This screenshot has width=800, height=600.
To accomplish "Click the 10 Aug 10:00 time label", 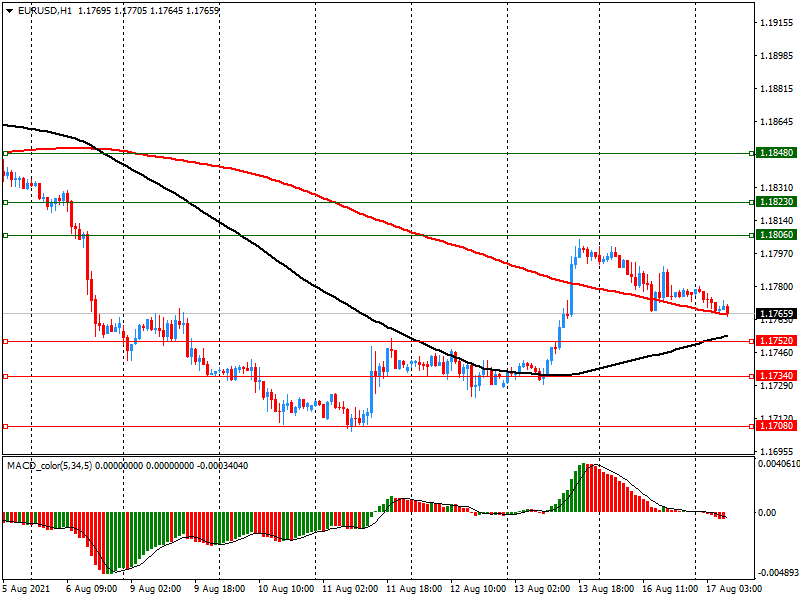I will click(285, 589).
